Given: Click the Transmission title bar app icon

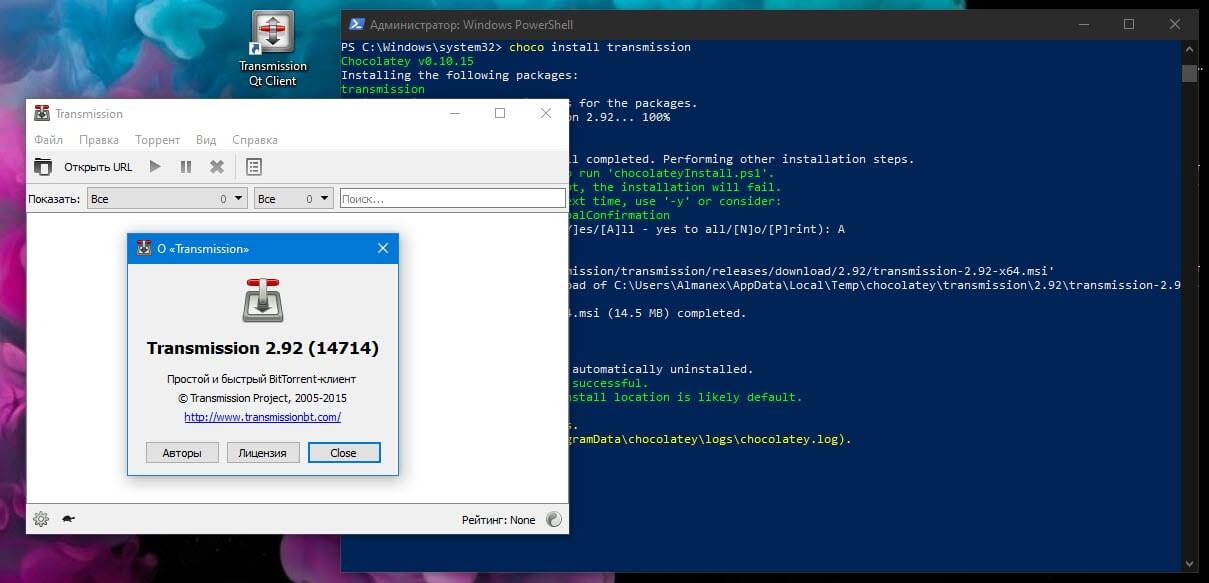Looking at the screenshot, I should point(42,113).
